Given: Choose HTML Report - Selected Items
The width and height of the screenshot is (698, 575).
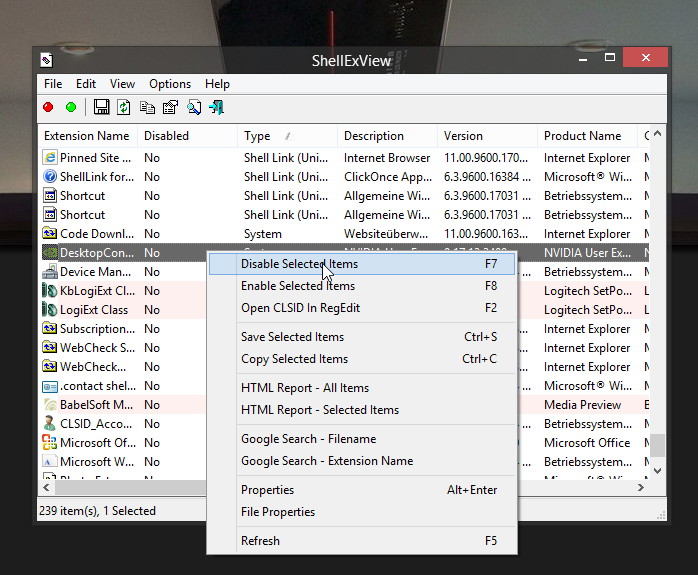Looking at the screenshot, I should (x=362, y=410).
